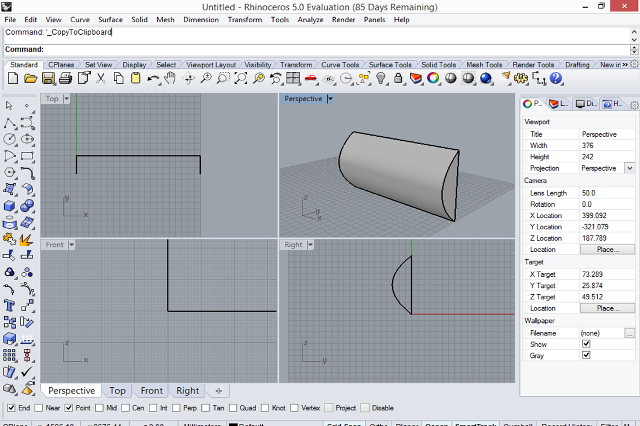Switch to the Solid Tools toolbar tab
This screenshot has width=640, height=426.
pyautogui.click(x=438, y=64)
